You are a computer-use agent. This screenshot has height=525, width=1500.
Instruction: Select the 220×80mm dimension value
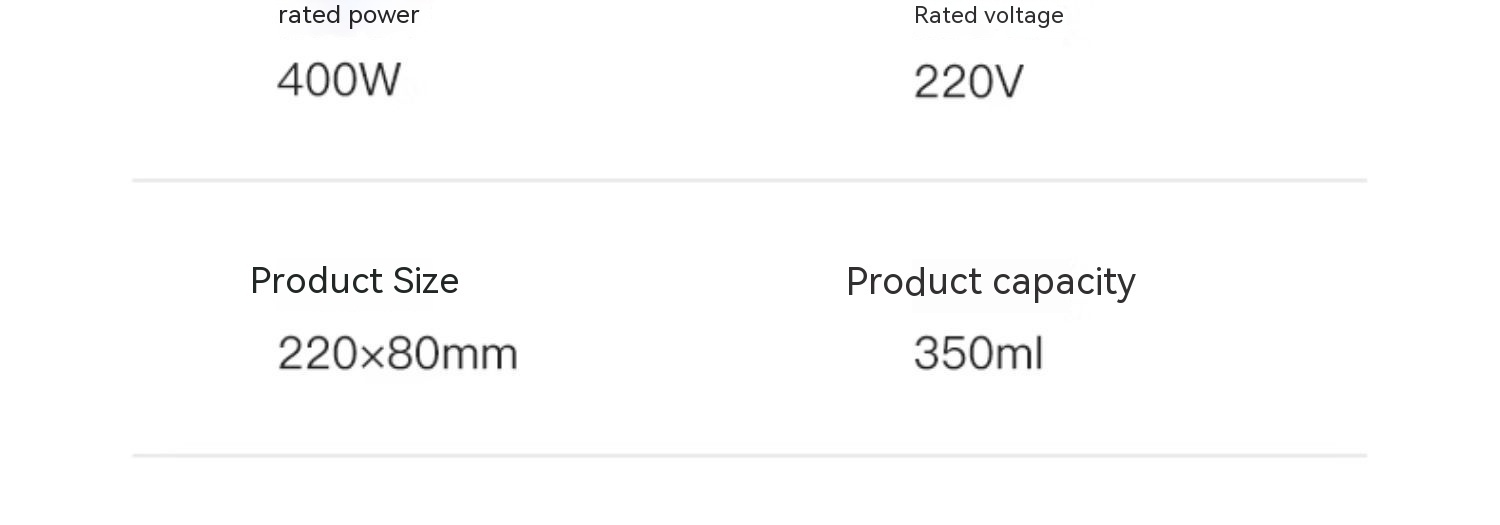click(x=397, y=354)
